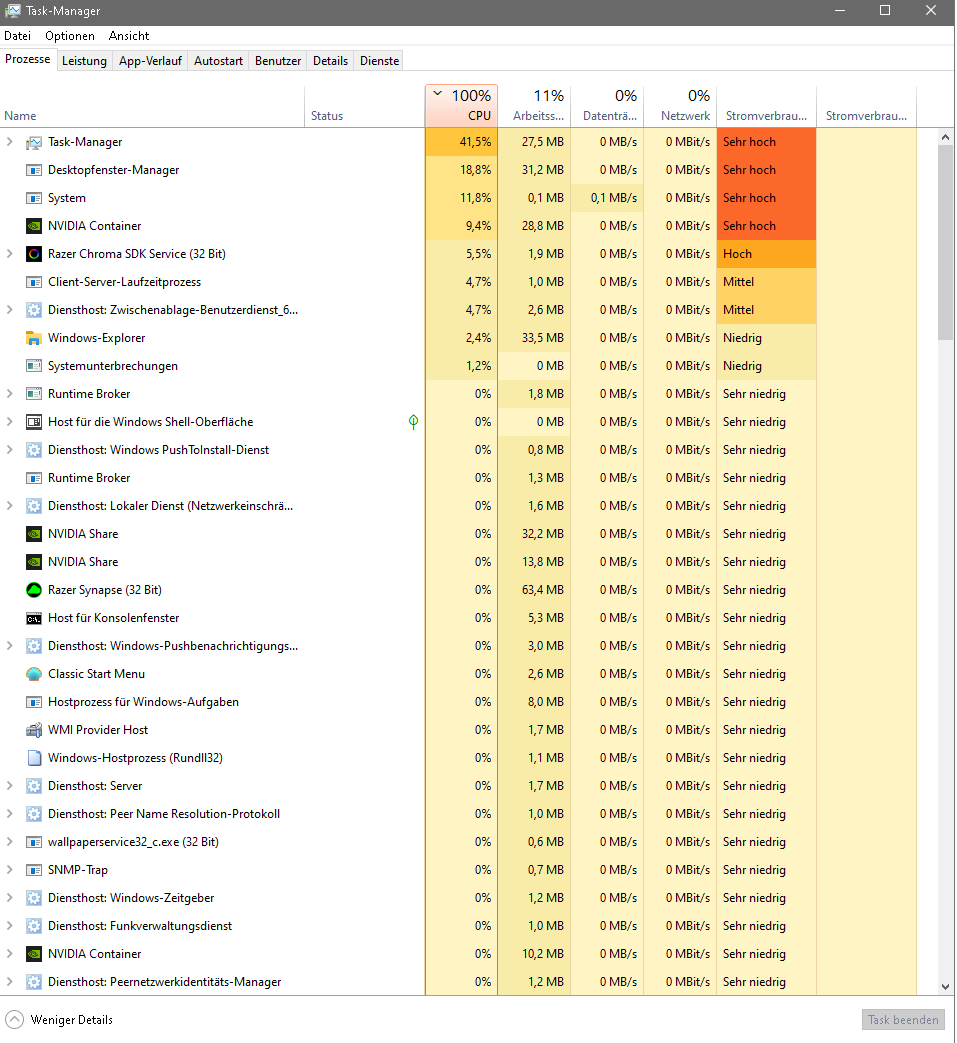Image resolution: width=957 pixels, height=1043 pixels.
Task: Open the Optionen menu
Action: point(70,36)
